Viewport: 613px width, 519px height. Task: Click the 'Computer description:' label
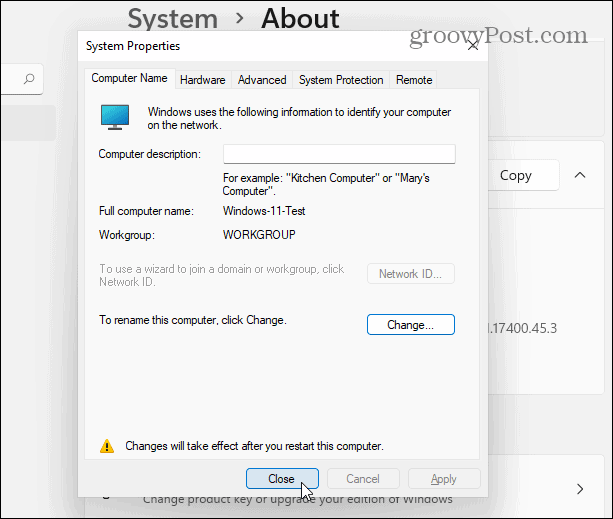click(x=149, y=154)
